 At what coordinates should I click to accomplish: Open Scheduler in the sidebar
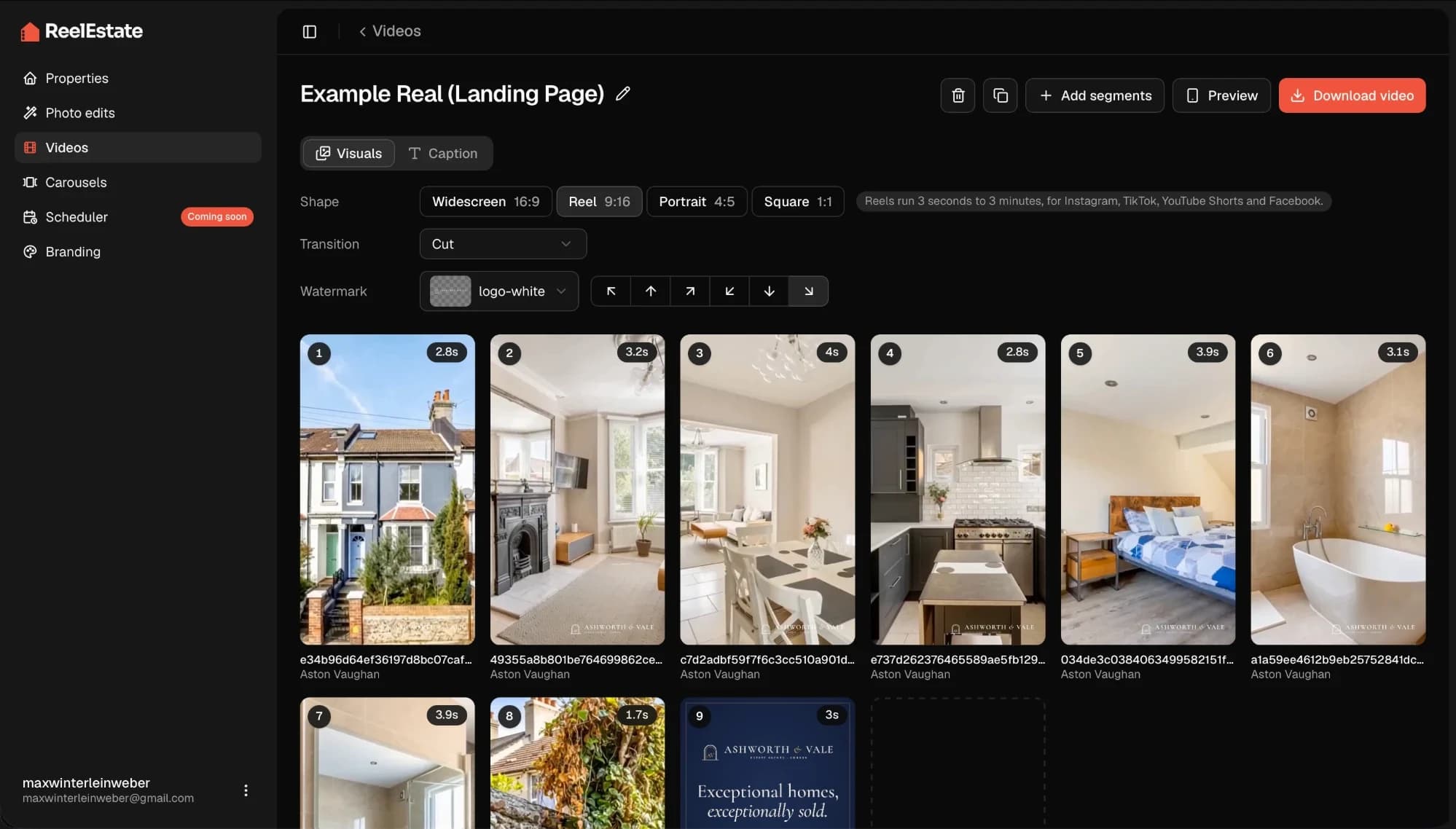(138, 217)
